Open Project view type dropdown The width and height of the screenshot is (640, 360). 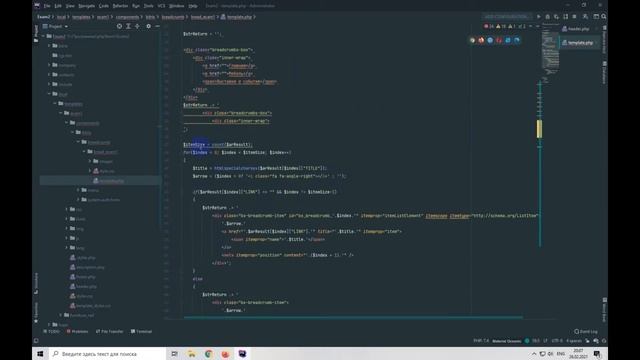[x=56, y=26]
